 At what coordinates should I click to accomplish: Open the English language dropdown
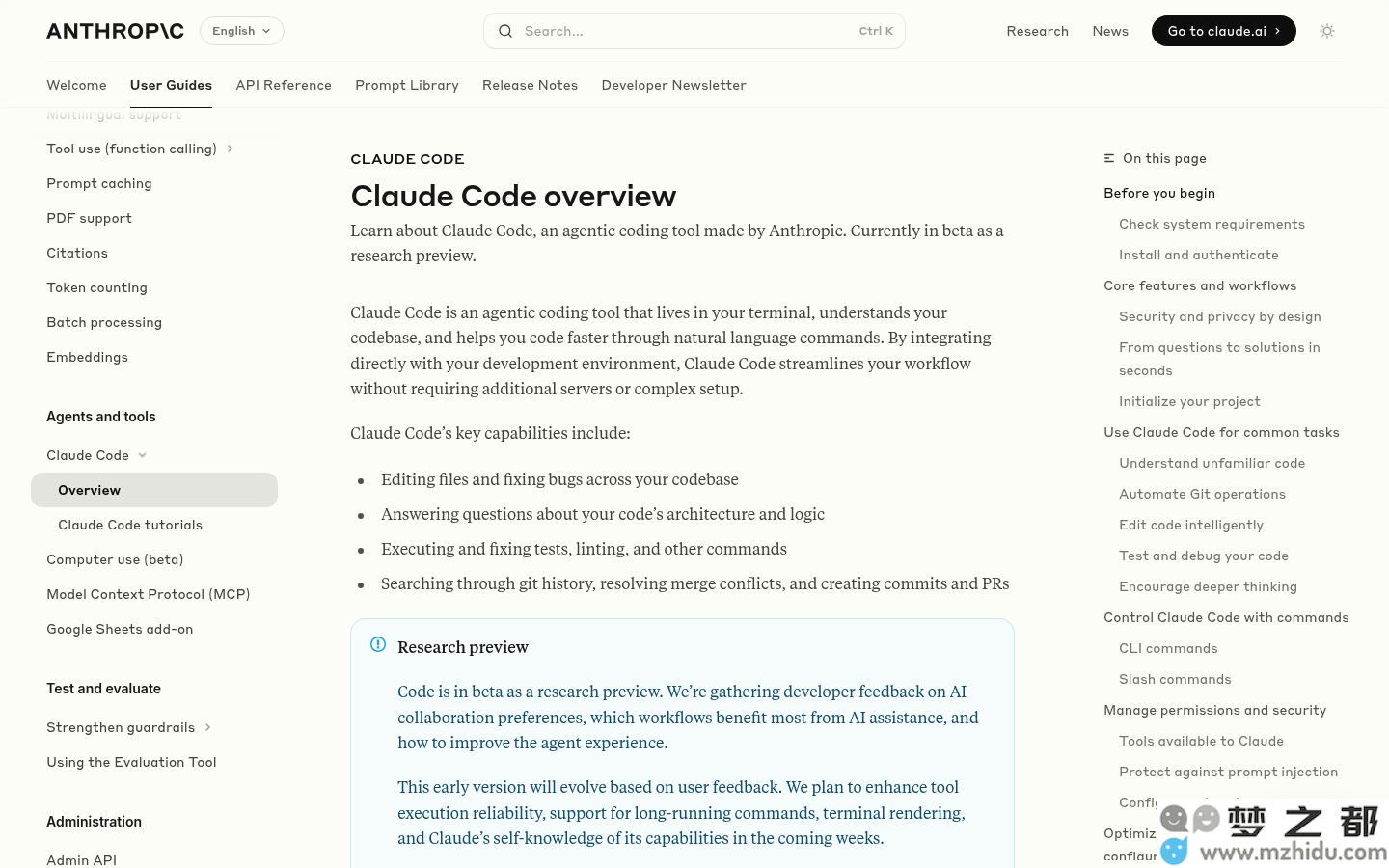coord(242,31)
